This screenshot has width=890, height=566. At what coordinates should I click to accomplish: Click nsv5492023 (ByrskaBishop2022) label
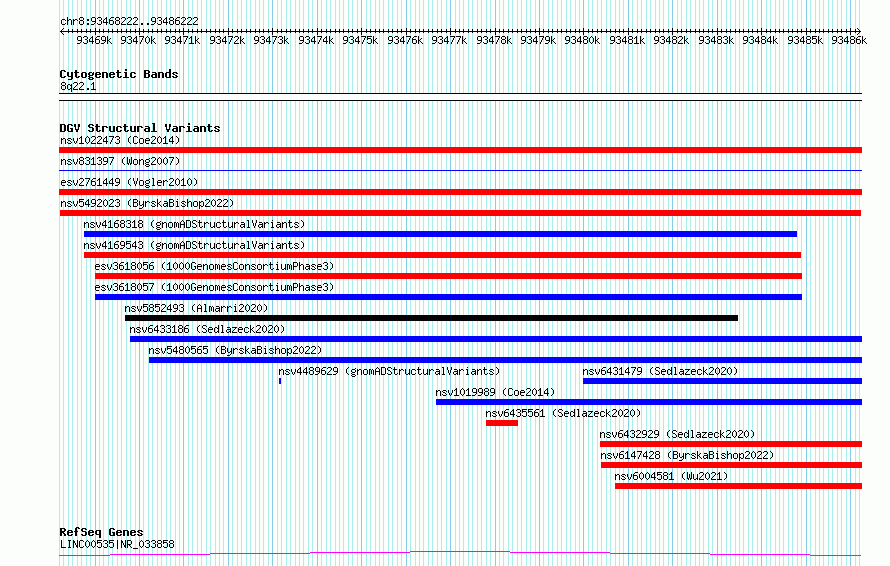(x=147, y=203)
